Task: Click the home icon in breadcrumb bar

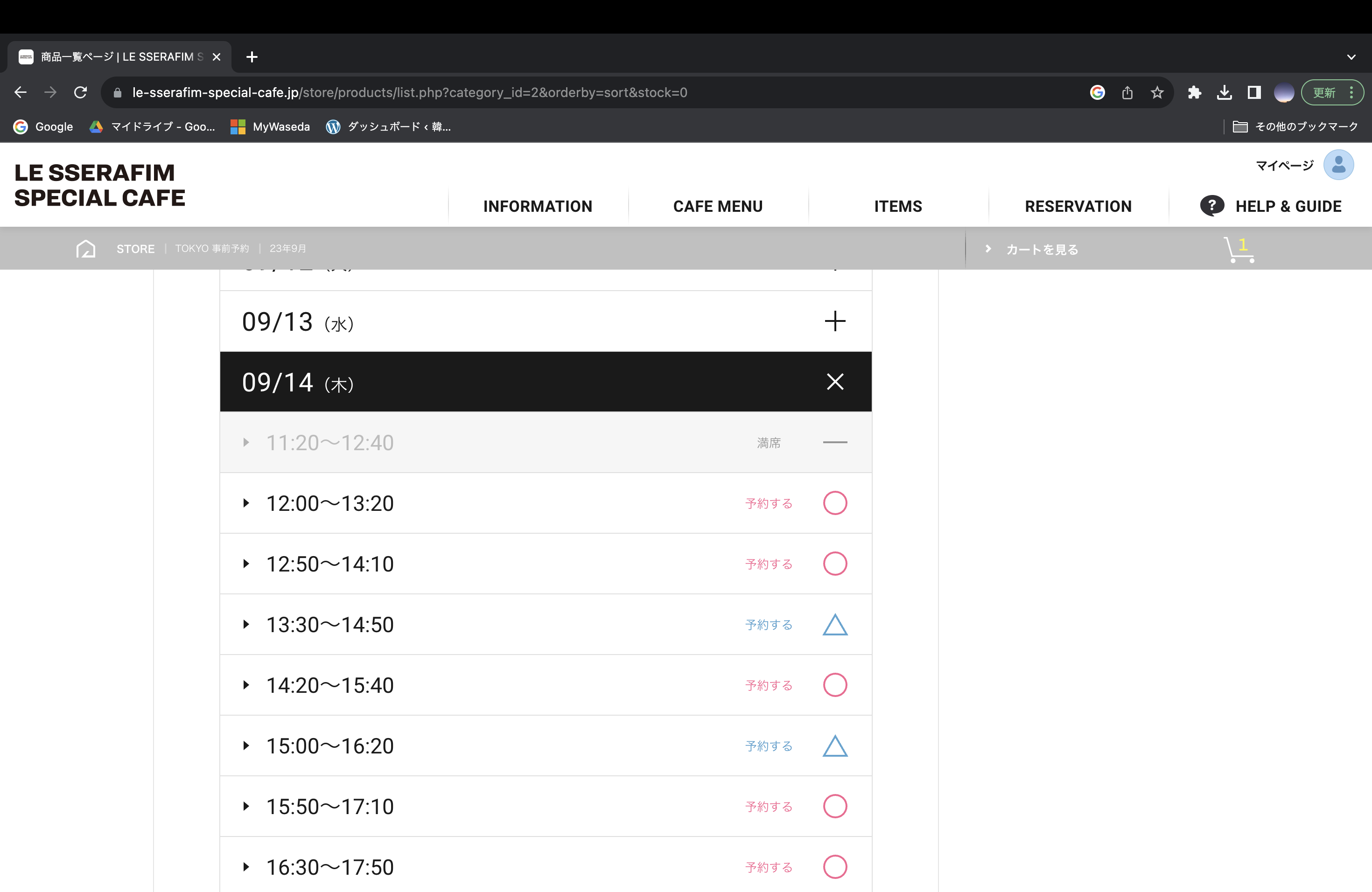Action: coord(85,248)
